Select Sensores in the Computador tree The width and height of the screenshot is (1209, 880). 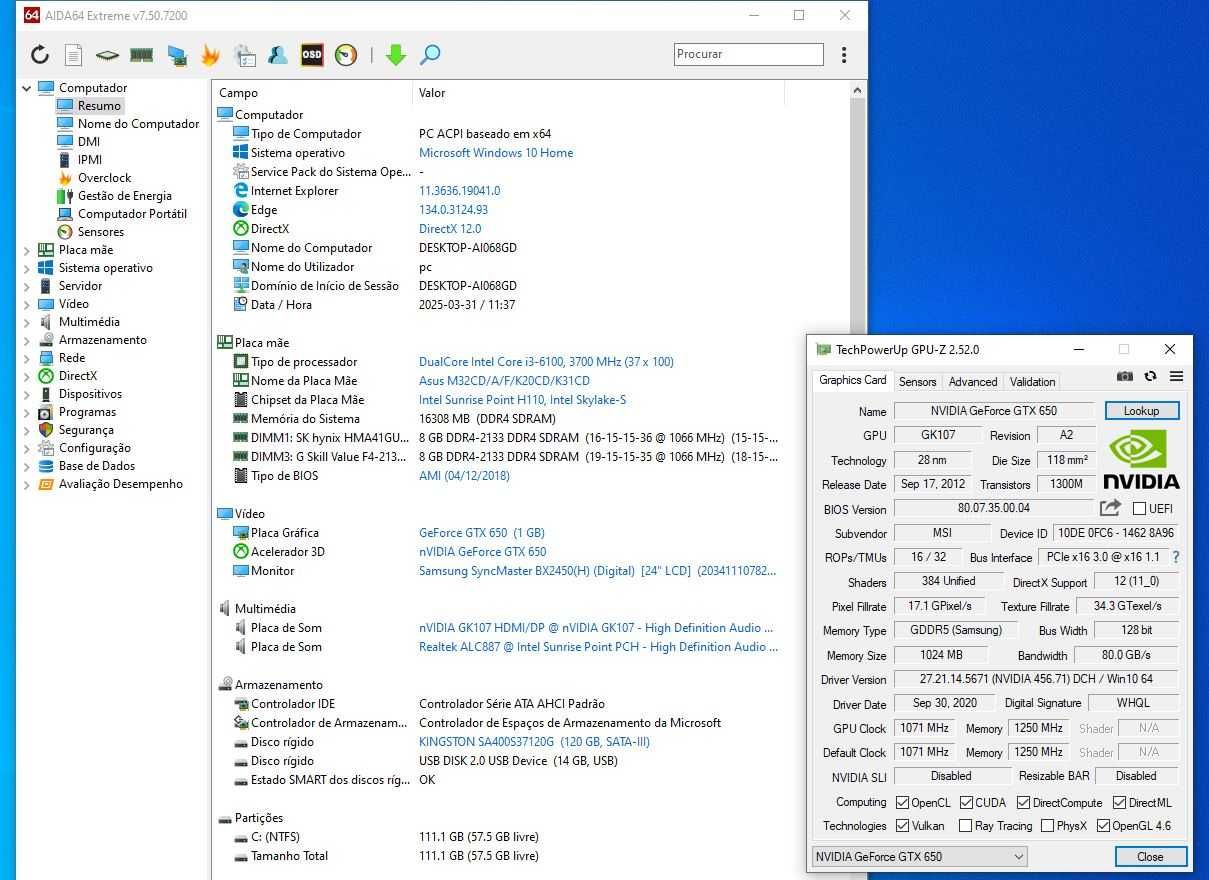pyautogui.click(x=100, y=232)
